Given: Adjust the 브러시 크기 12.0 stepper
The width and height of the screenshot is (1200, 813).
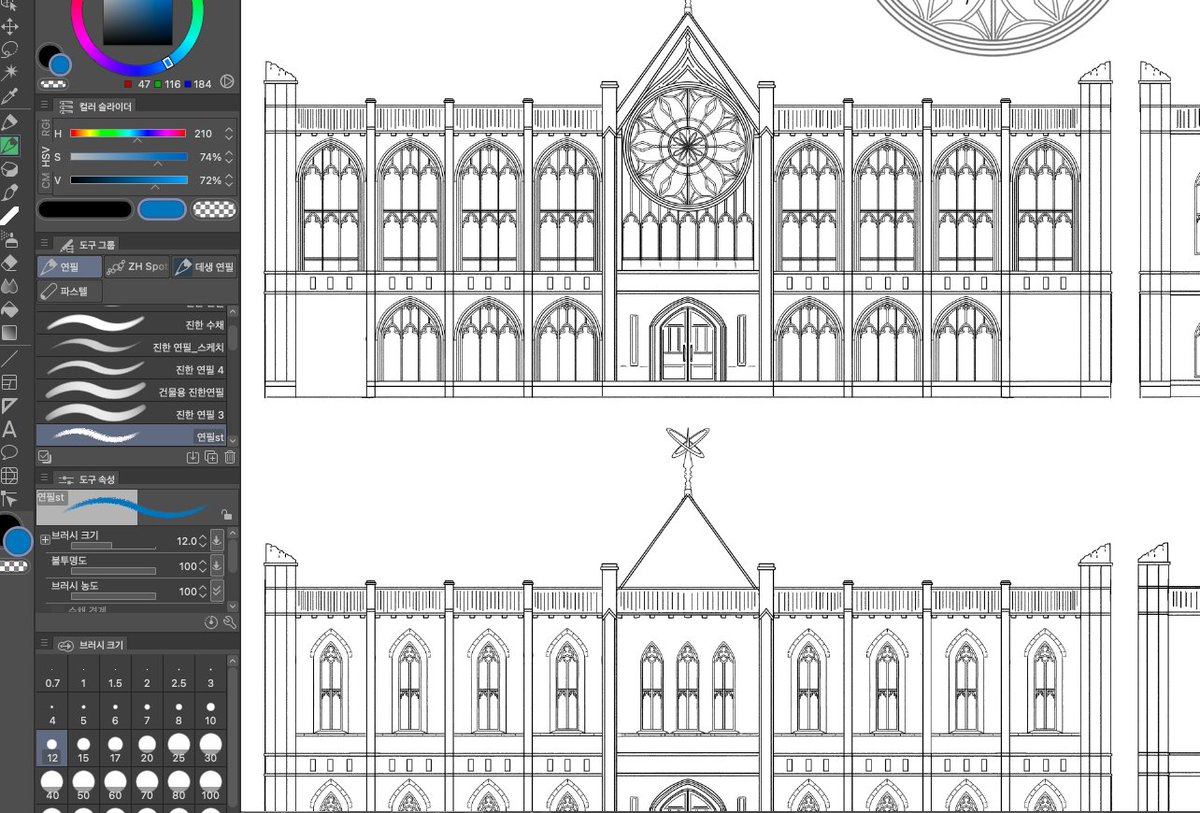Looking at the screenshot, I should 203,540.
